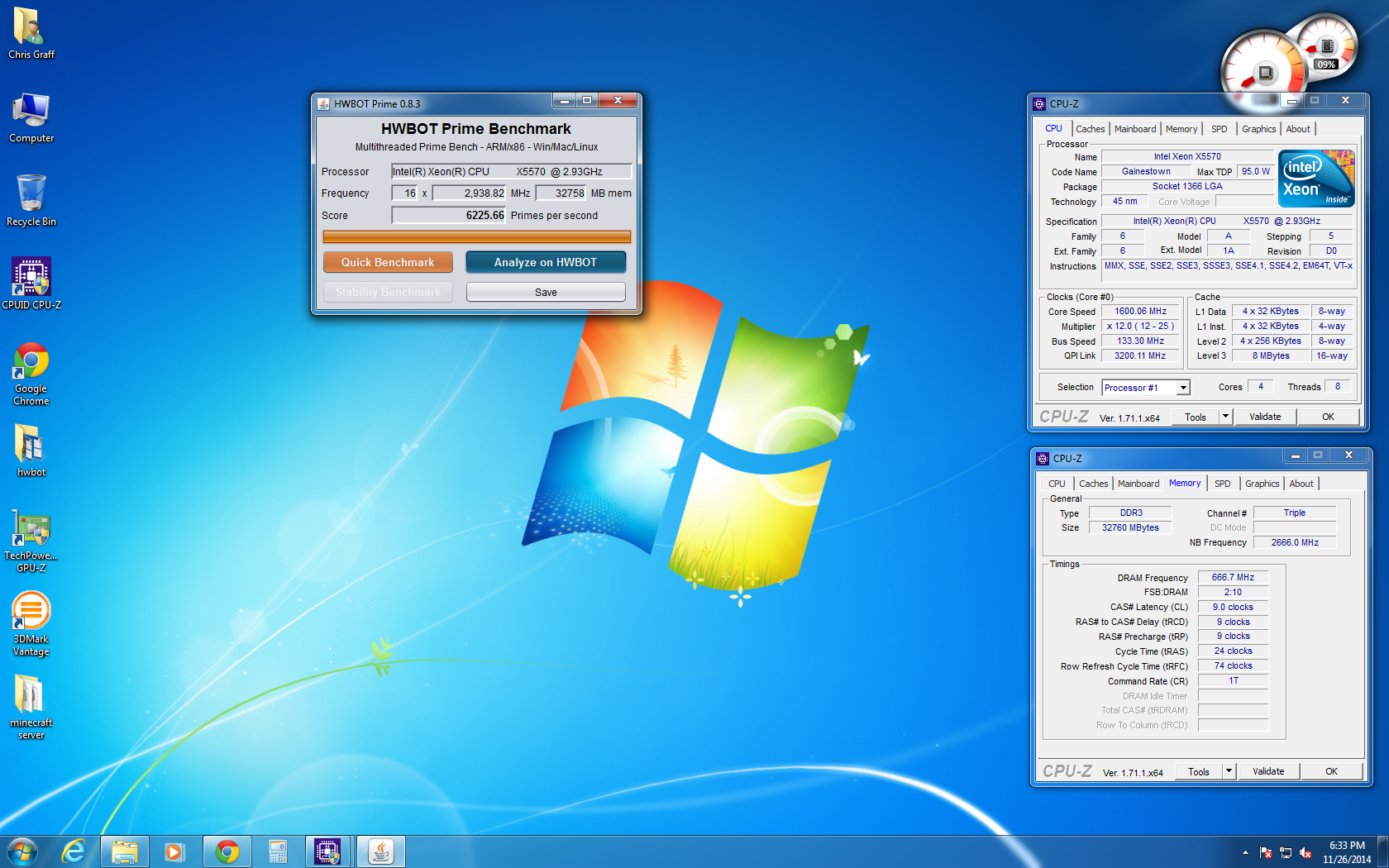
Task: Open Graphics tab in lower CPU-Z window
Action: [1262, 484]
